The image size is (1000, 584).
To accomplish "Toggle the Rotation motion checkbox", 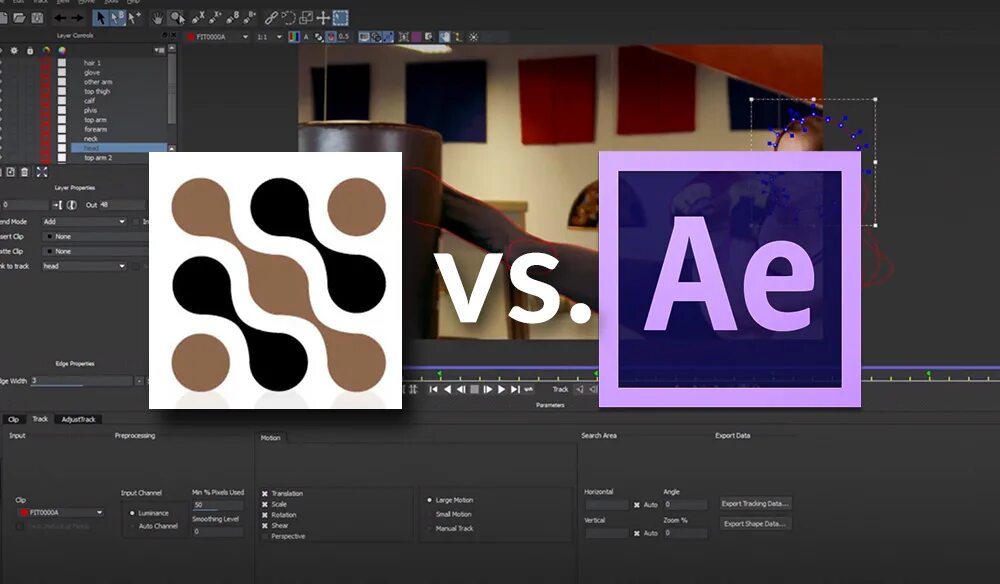I will (x=265, y=515).
